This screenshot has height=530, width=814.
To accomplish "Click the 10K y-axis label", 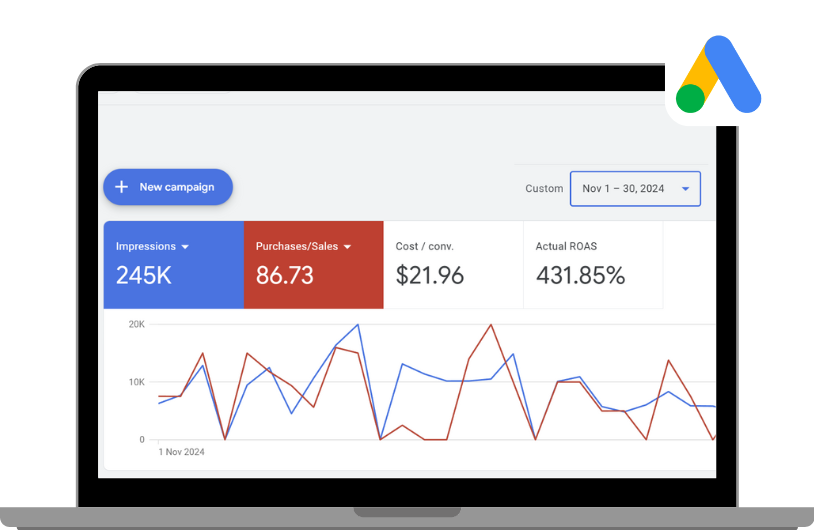I will [x=136, y=382].
